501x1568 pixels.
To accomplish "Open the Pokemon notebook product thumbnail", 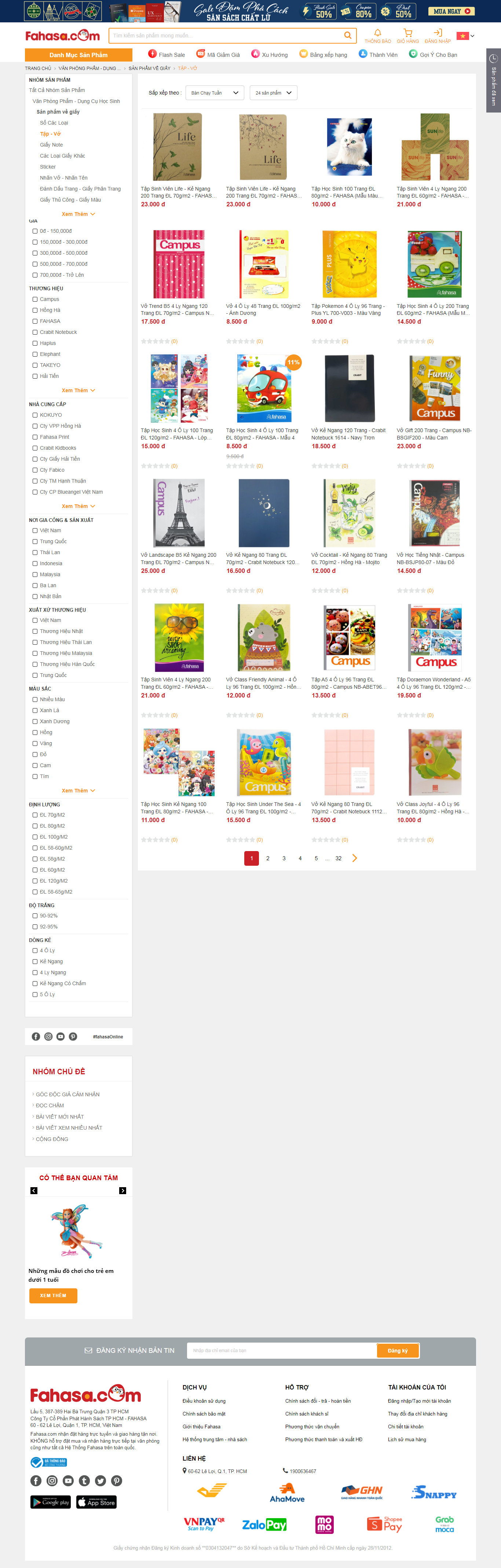I will coord(350,264).
